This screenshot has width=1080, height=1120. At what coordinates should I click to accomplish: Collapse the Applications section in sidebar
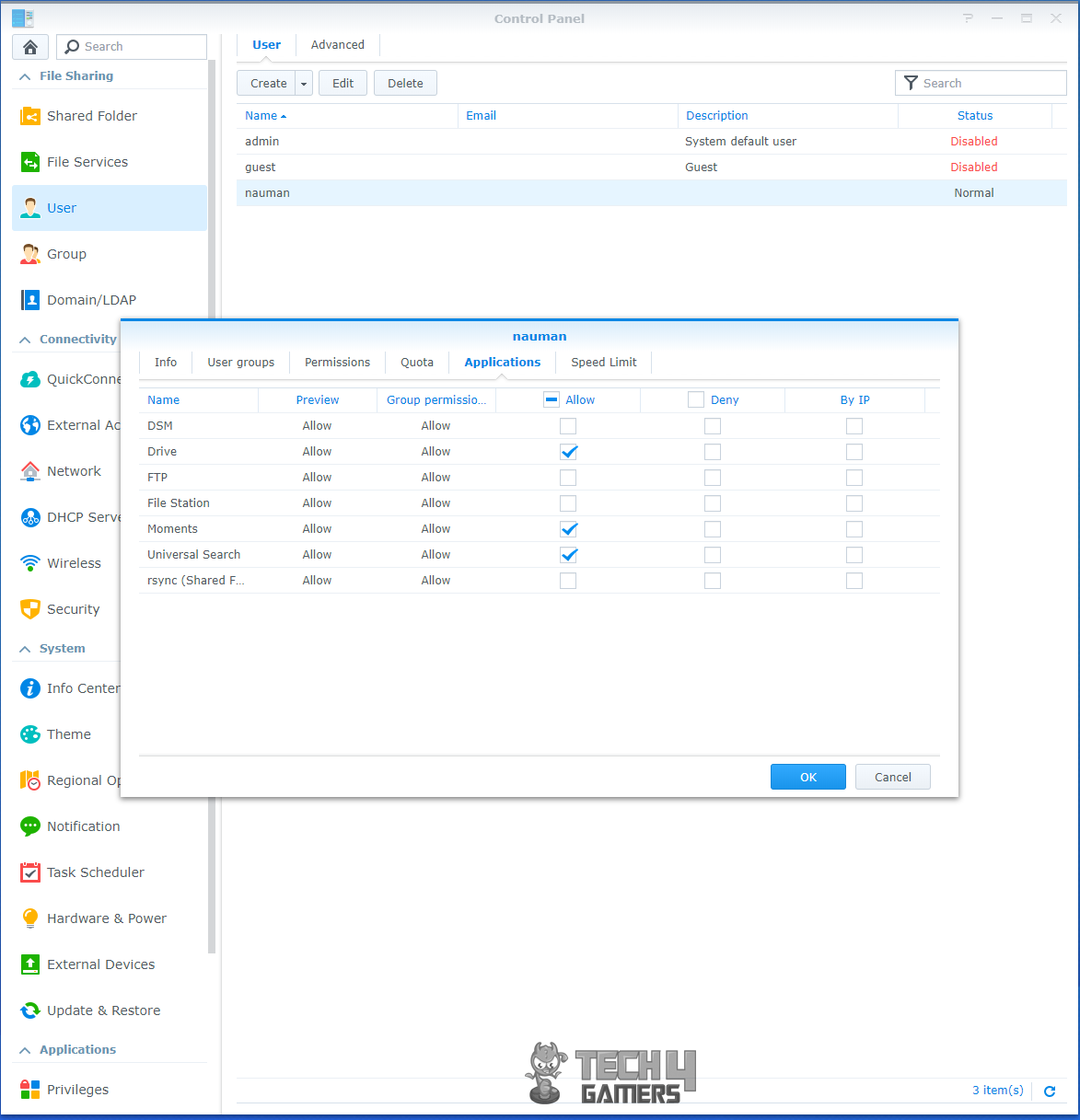[25, 1050]
